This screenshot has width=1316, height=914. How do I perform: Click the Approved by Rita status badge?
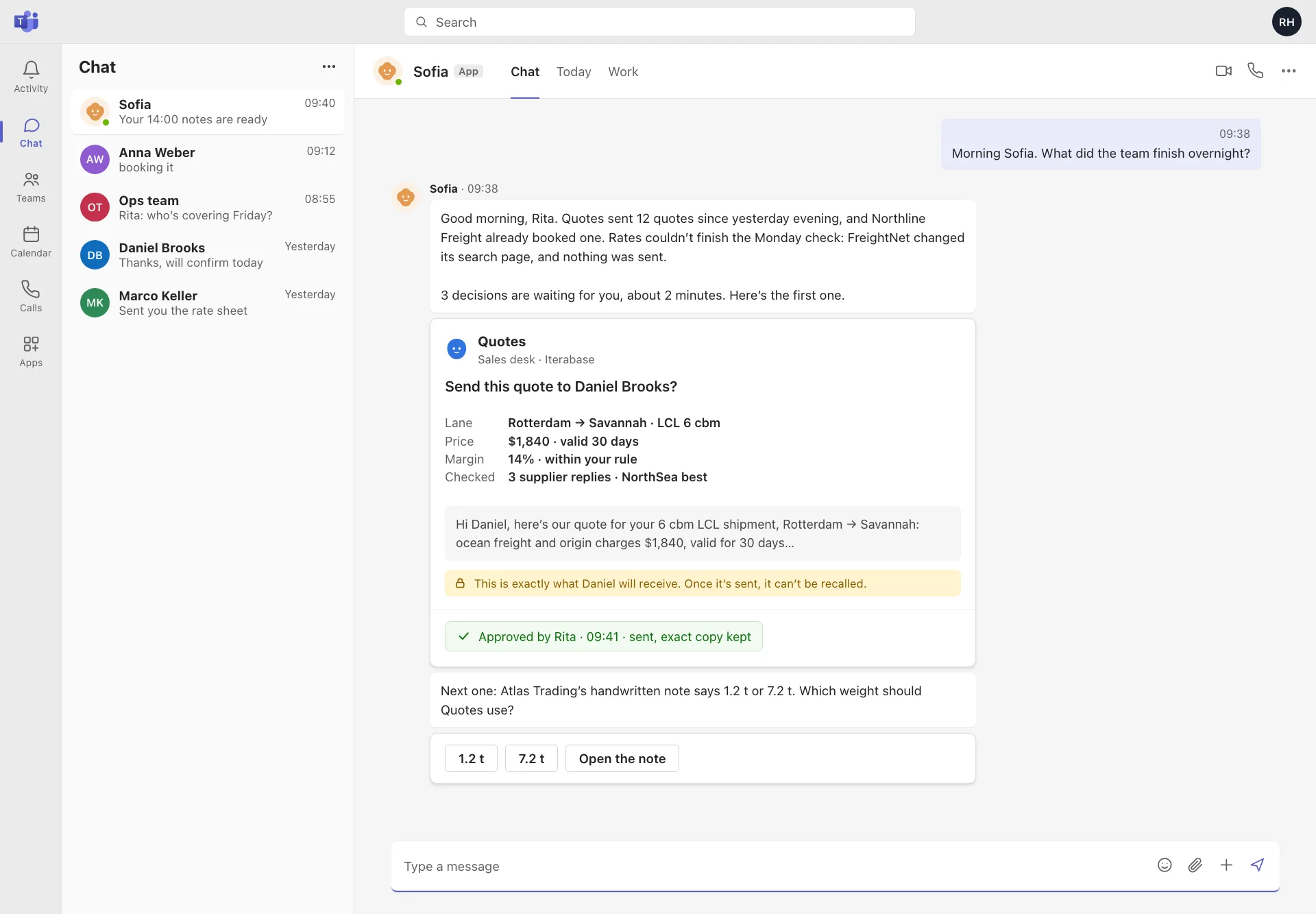pyautogui.click(x=604, y=636)
